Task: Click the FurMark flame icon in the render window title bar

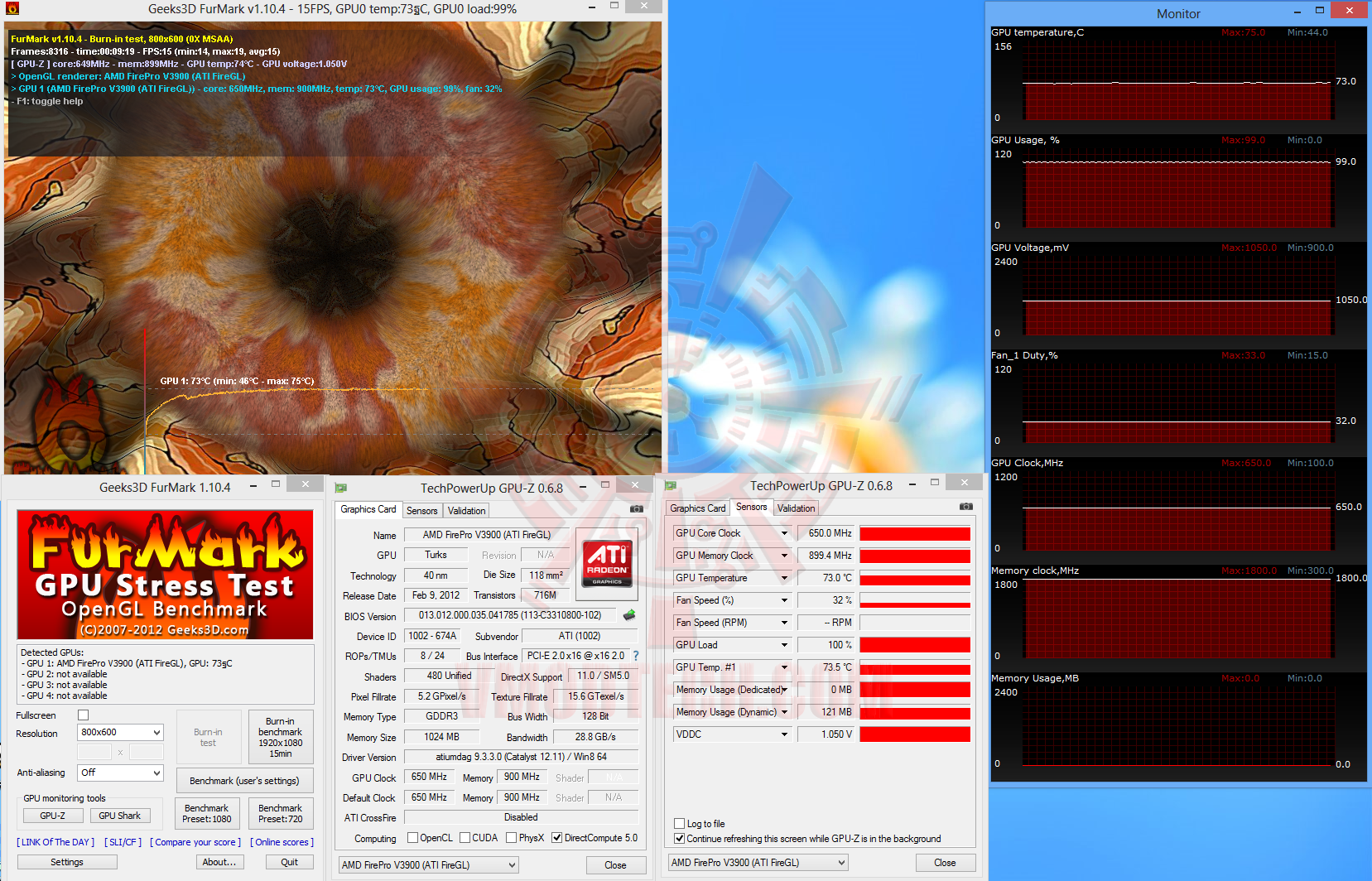Action: point(12,9)
